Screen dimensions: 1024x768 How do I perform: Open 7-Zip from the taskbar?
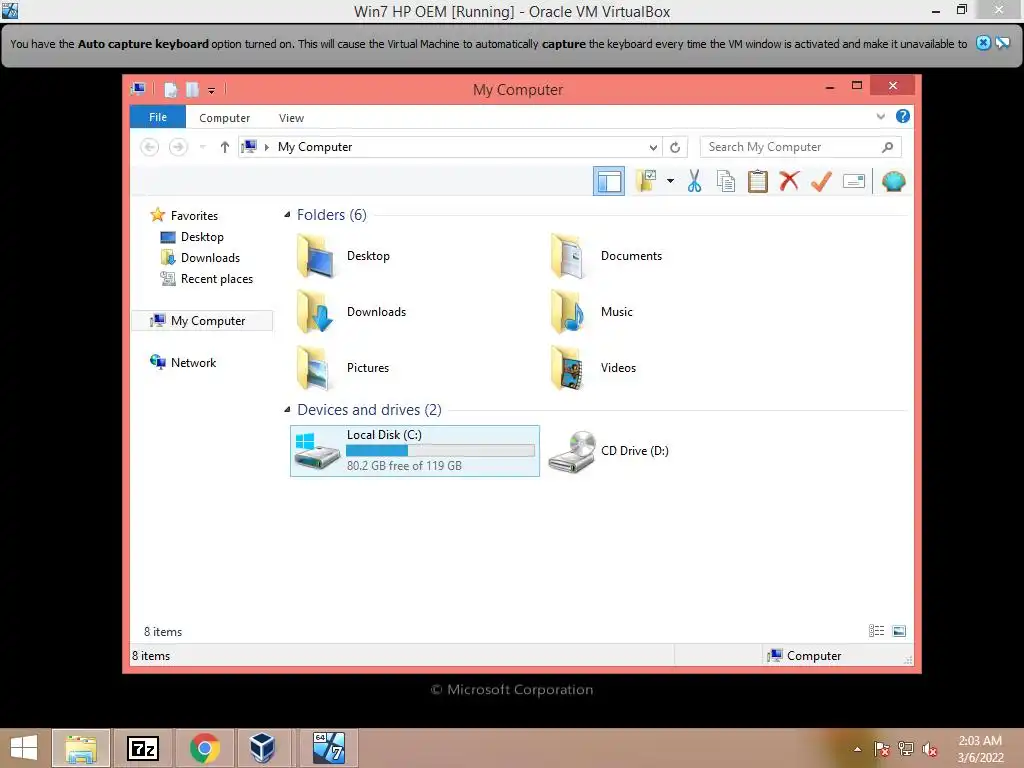142,748
